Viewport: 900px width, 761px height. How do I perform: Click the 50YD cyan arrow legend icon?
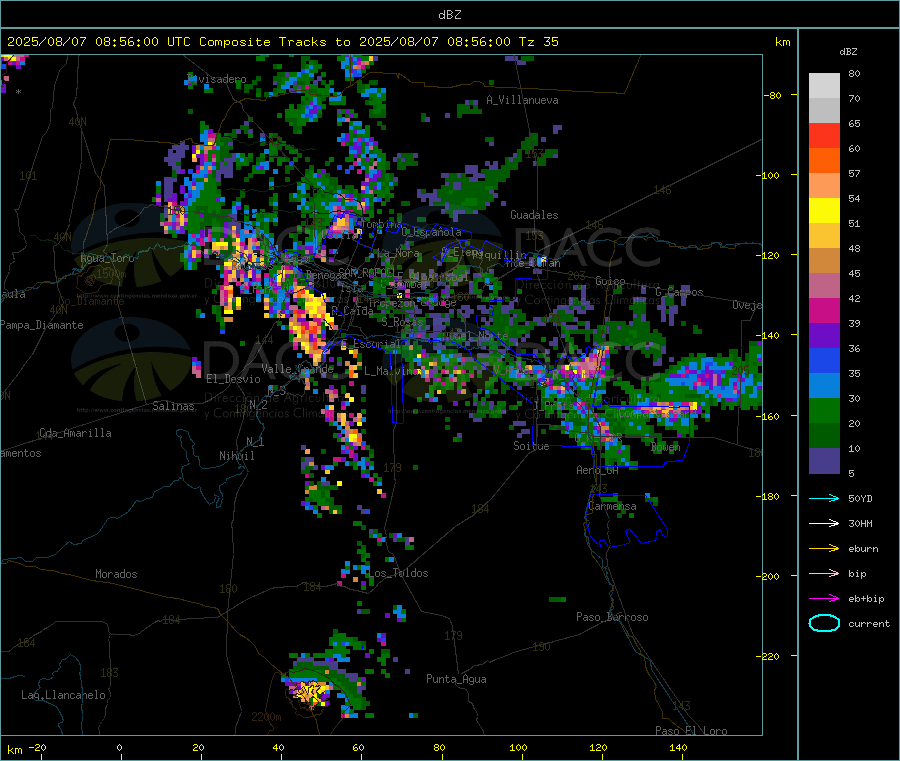click(x=824, y=498)
